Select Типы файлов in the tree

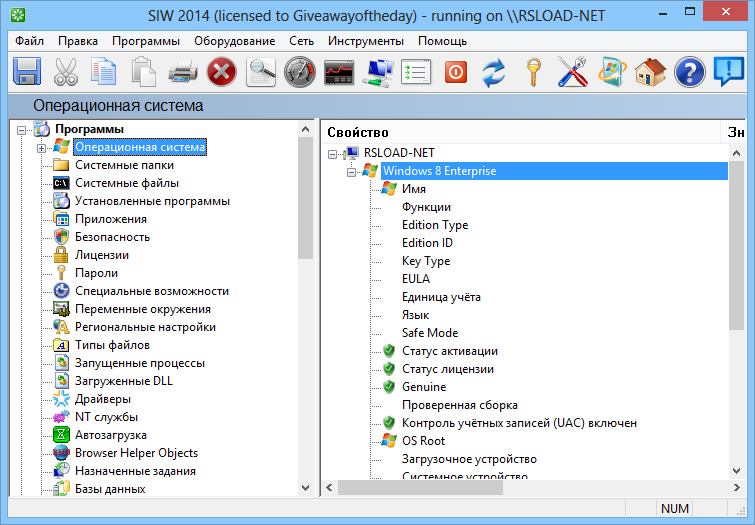pos(112,345)
